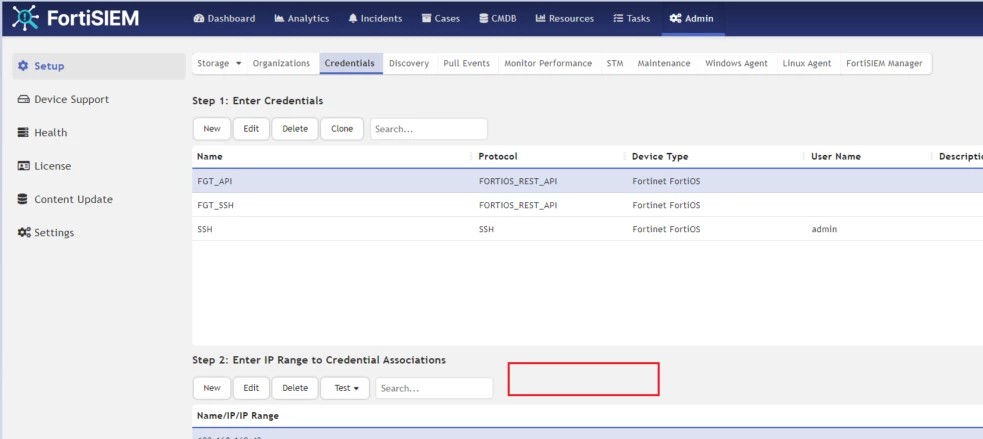Click the Clone credential button
This screenshot has width=983, height=439.
click(x=342, y=129)
